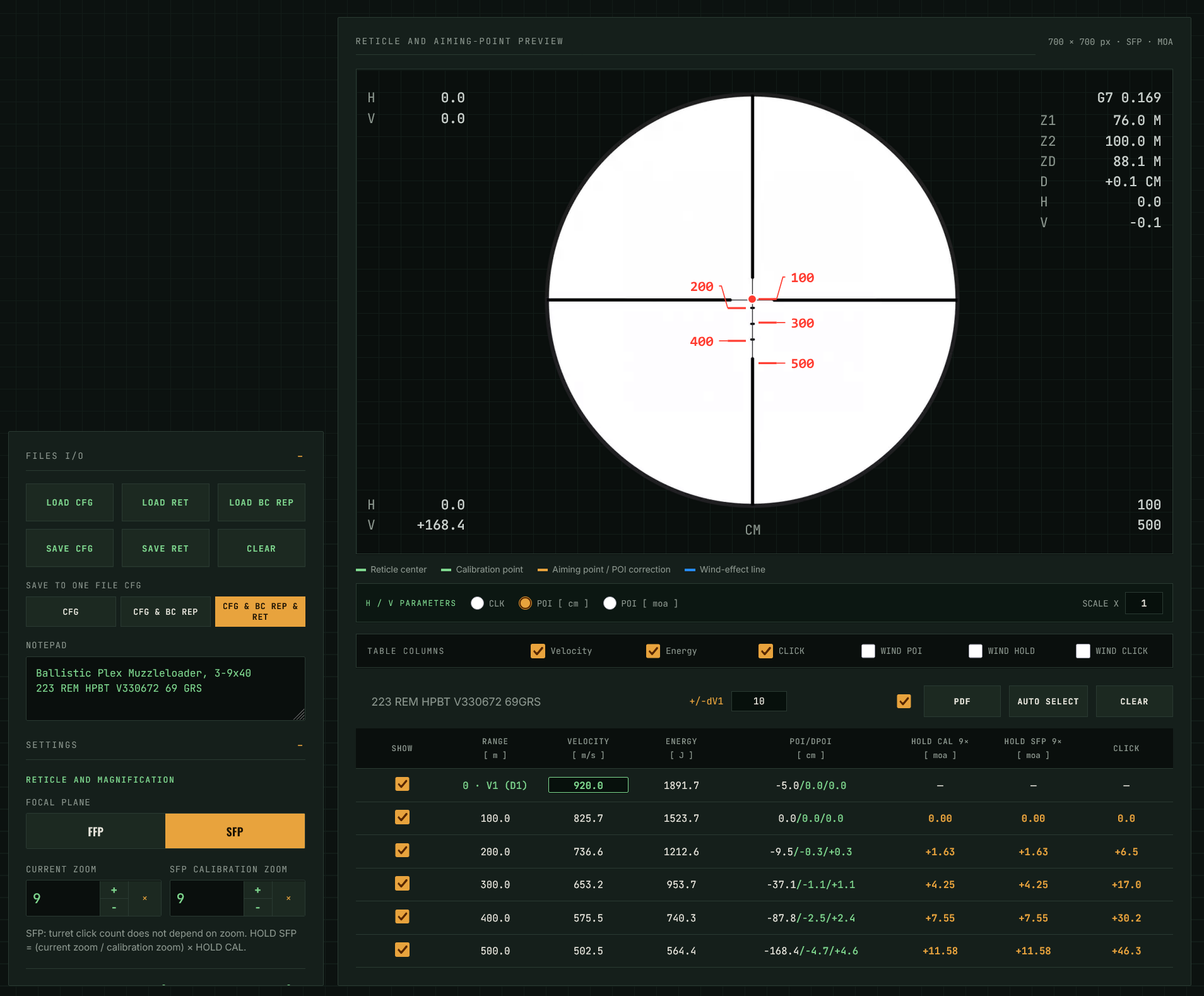The image size is (1204, 996).
Task: Click the red reticle center dot
Action: (752, 299)
